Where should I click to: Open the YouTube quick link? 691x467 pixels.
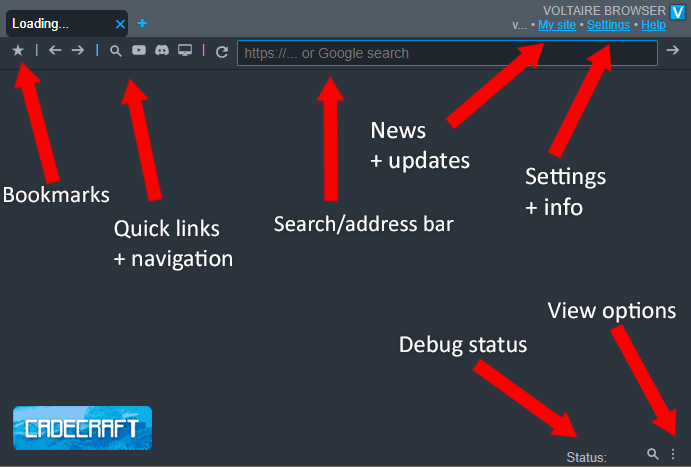(139, 51)
